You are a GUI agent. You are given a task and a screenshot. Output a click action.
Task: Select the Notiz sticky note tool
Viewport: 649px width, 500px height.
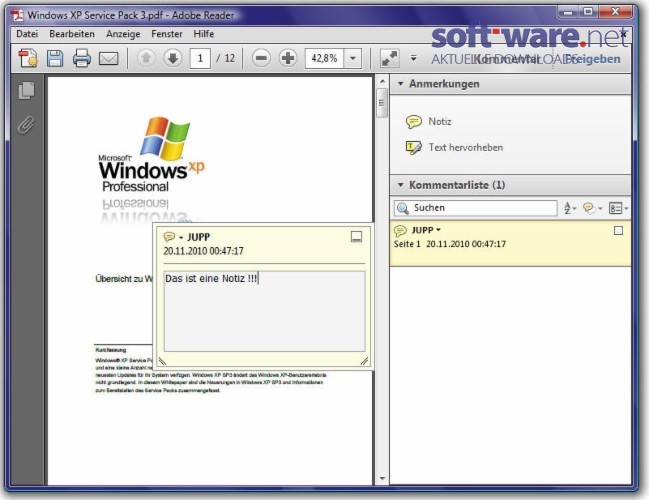coord(413,122)
